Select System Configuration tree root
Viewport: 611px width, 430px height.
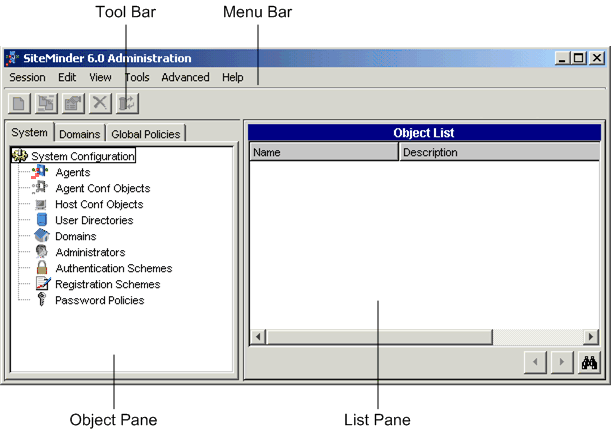click(83, 156)
